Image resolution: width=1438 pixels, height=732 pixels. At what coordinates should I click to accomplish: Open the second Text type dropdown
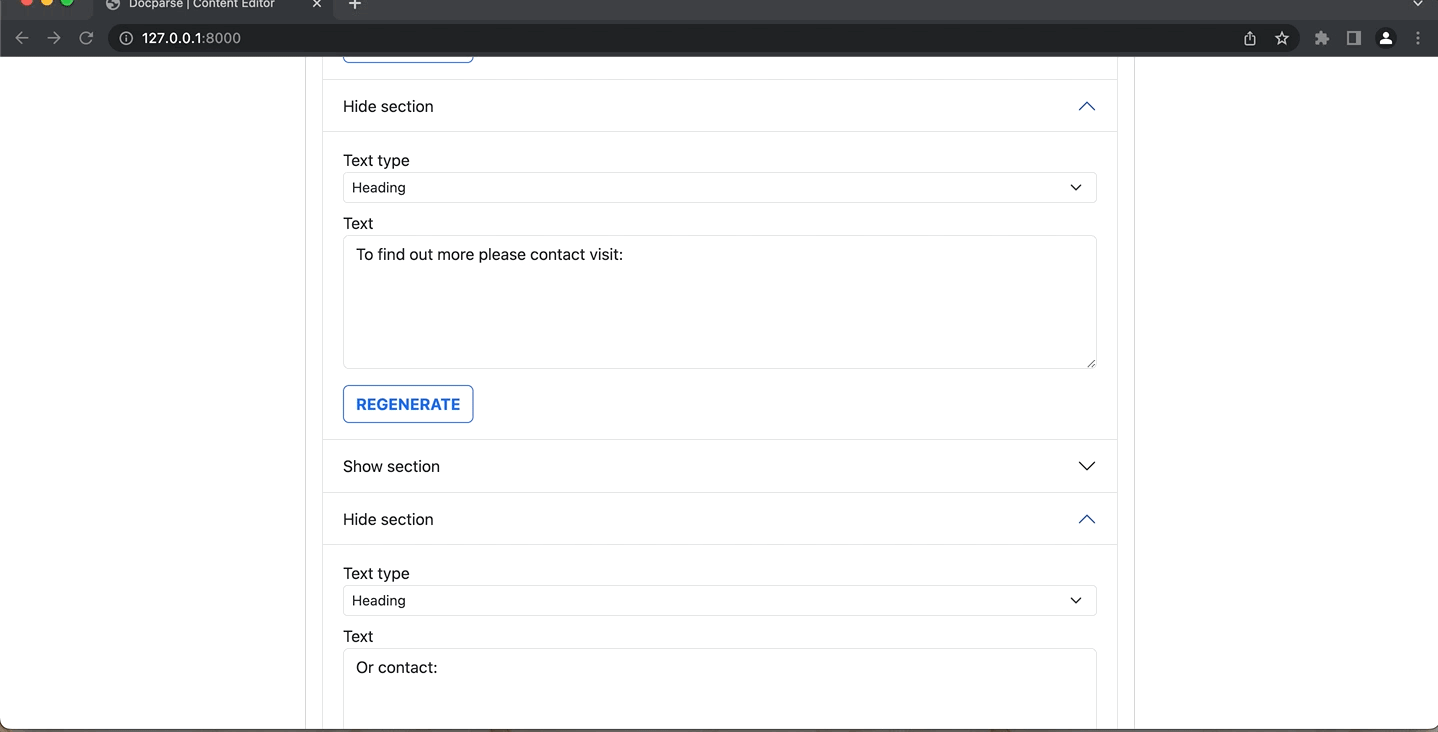[x=719, y=600]
